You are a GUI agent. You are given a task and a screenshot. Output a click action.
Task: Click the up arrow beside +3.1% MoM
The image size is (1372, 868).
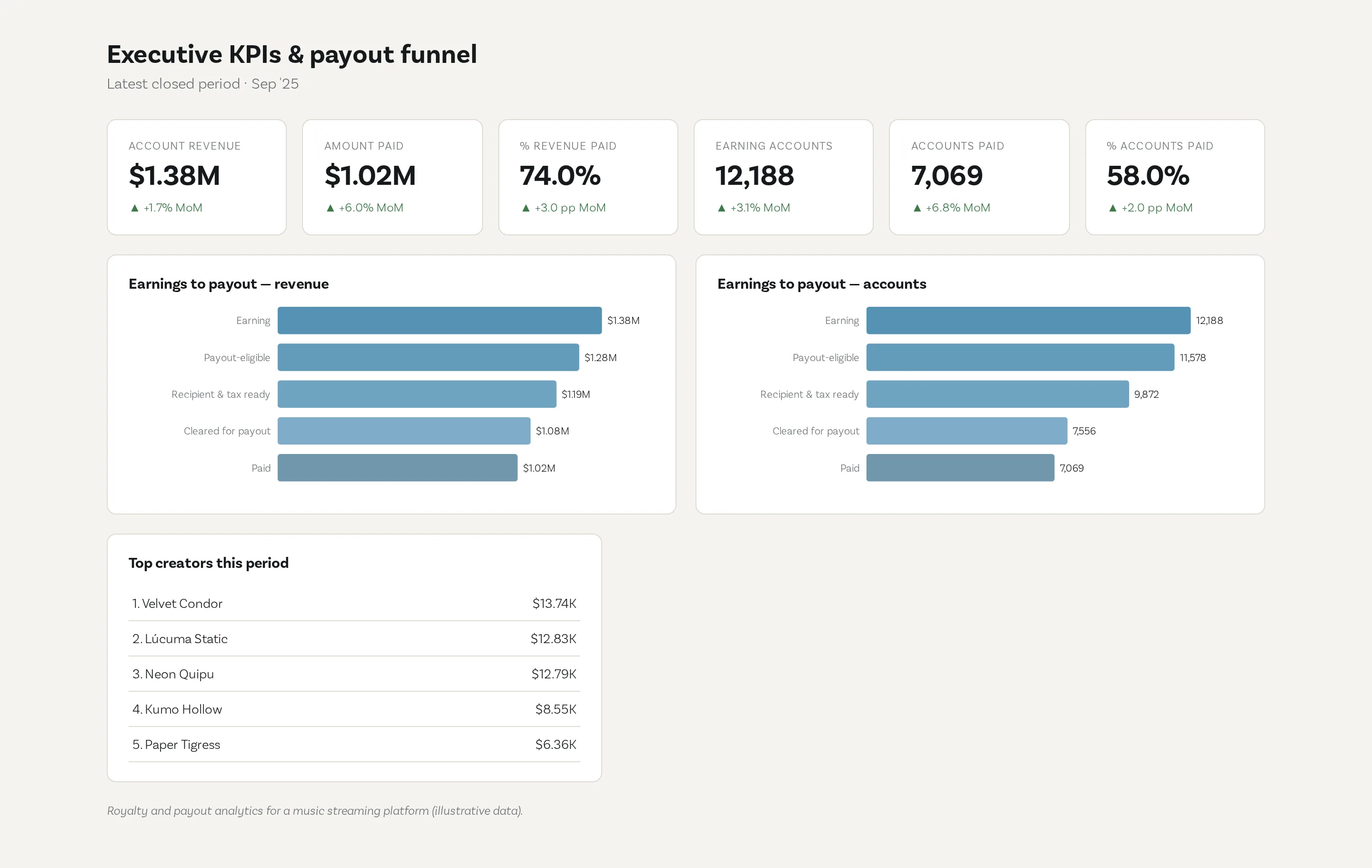(721, 208)
